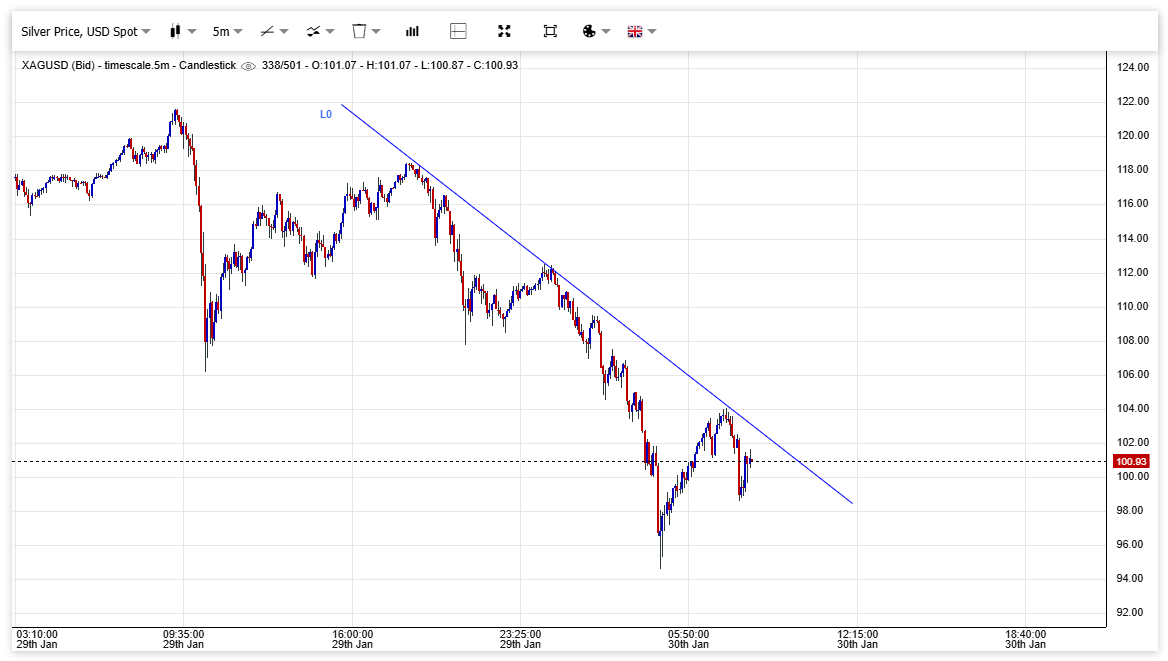Open the line drawing tools menu

[273, 31]
